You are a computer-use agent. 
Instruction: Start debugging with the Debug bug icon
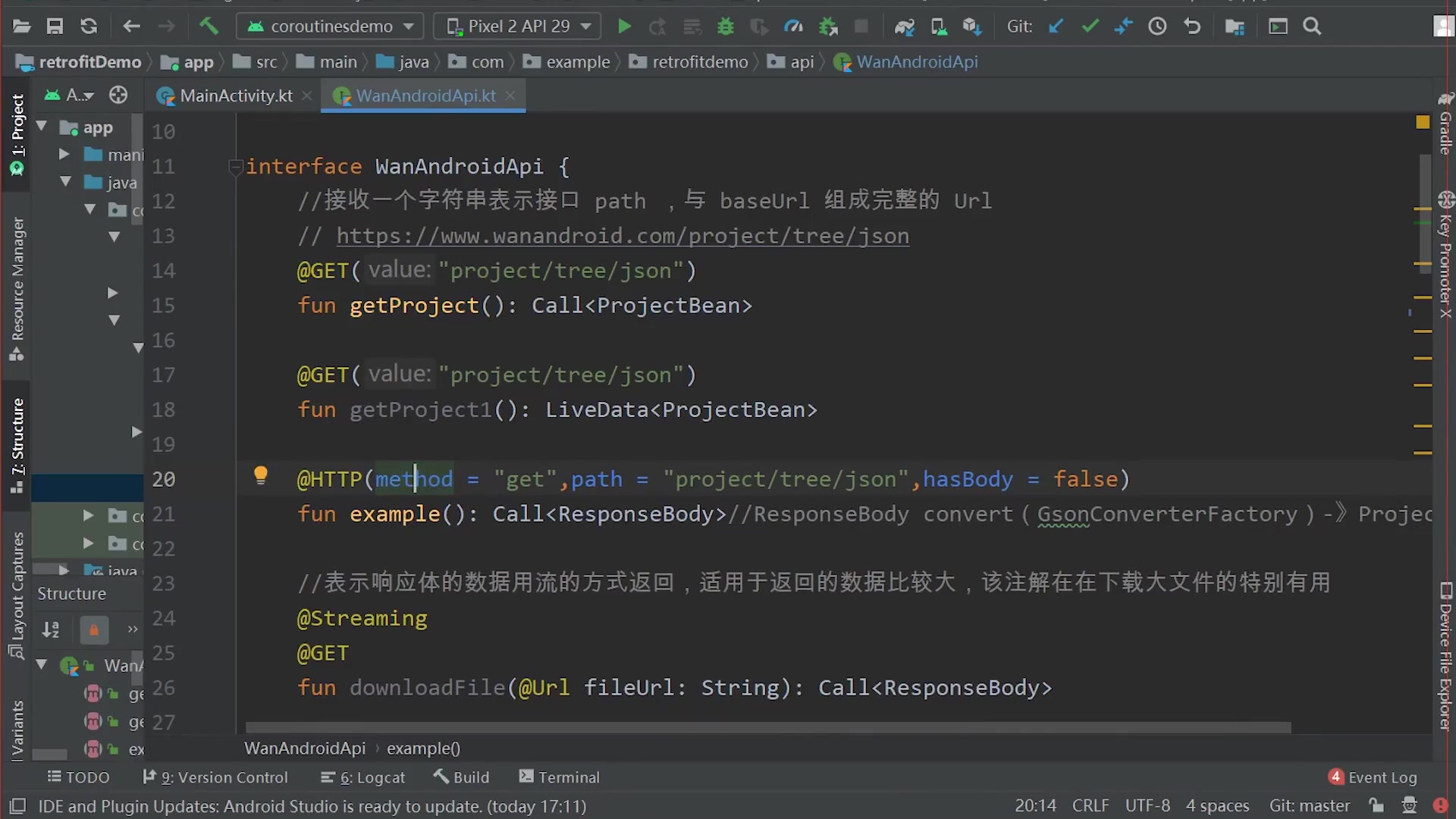[726, 26]
